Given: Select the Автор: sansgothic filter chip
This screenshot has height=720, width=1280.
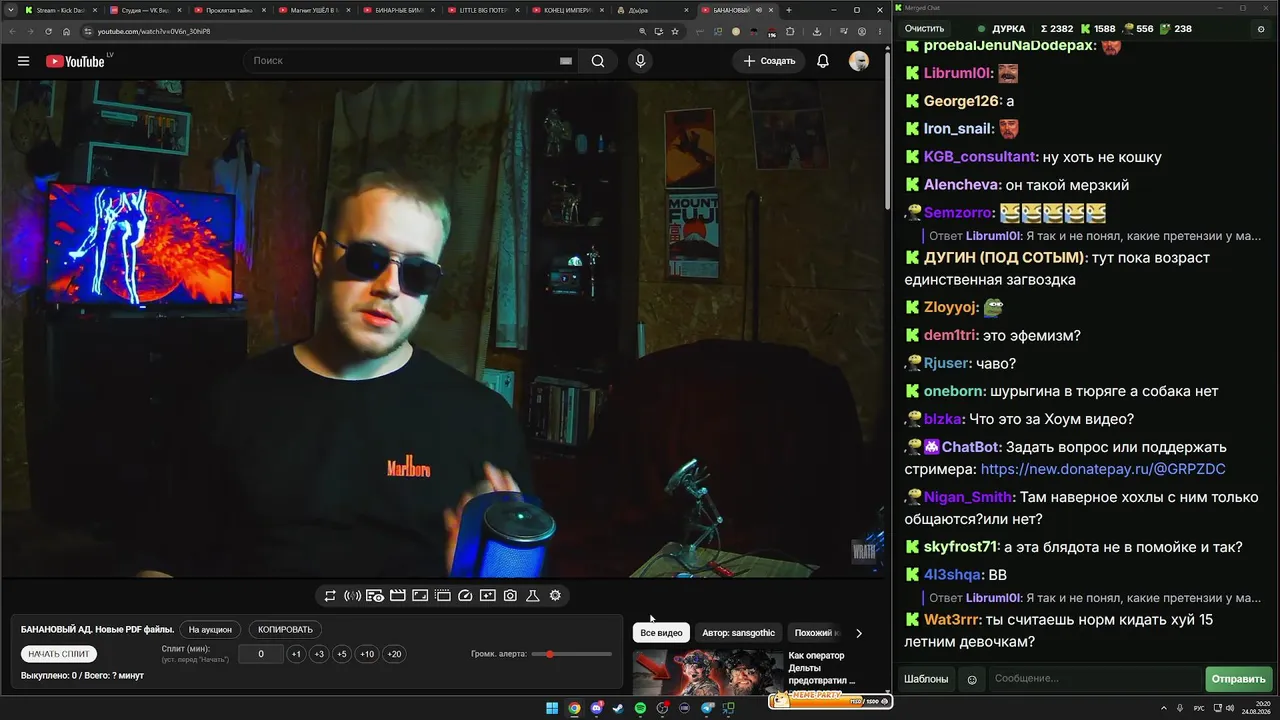Looking at the screenshot, I should coord(739,633).
